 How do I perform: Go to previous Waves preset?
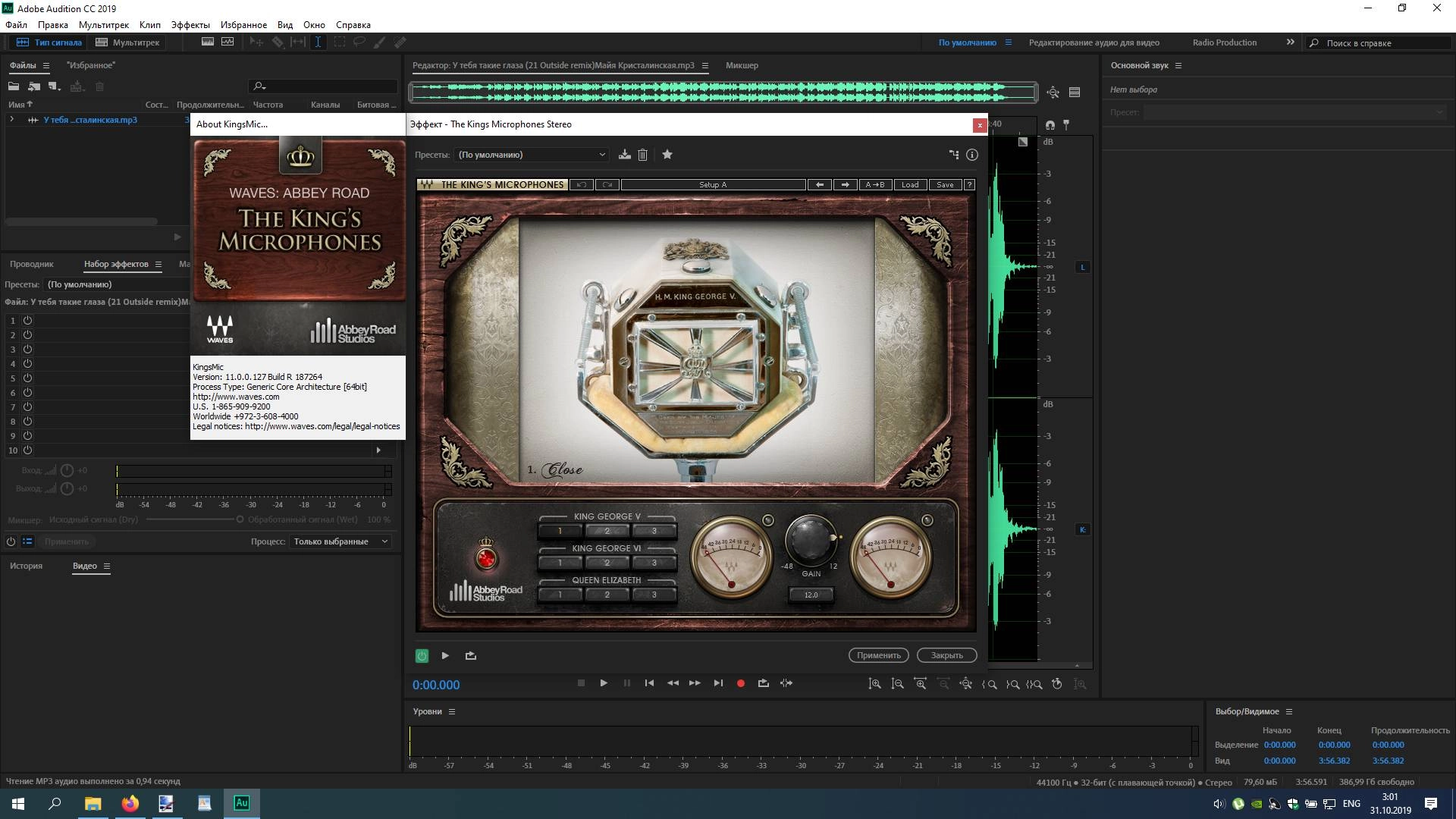tap(819, 185)
